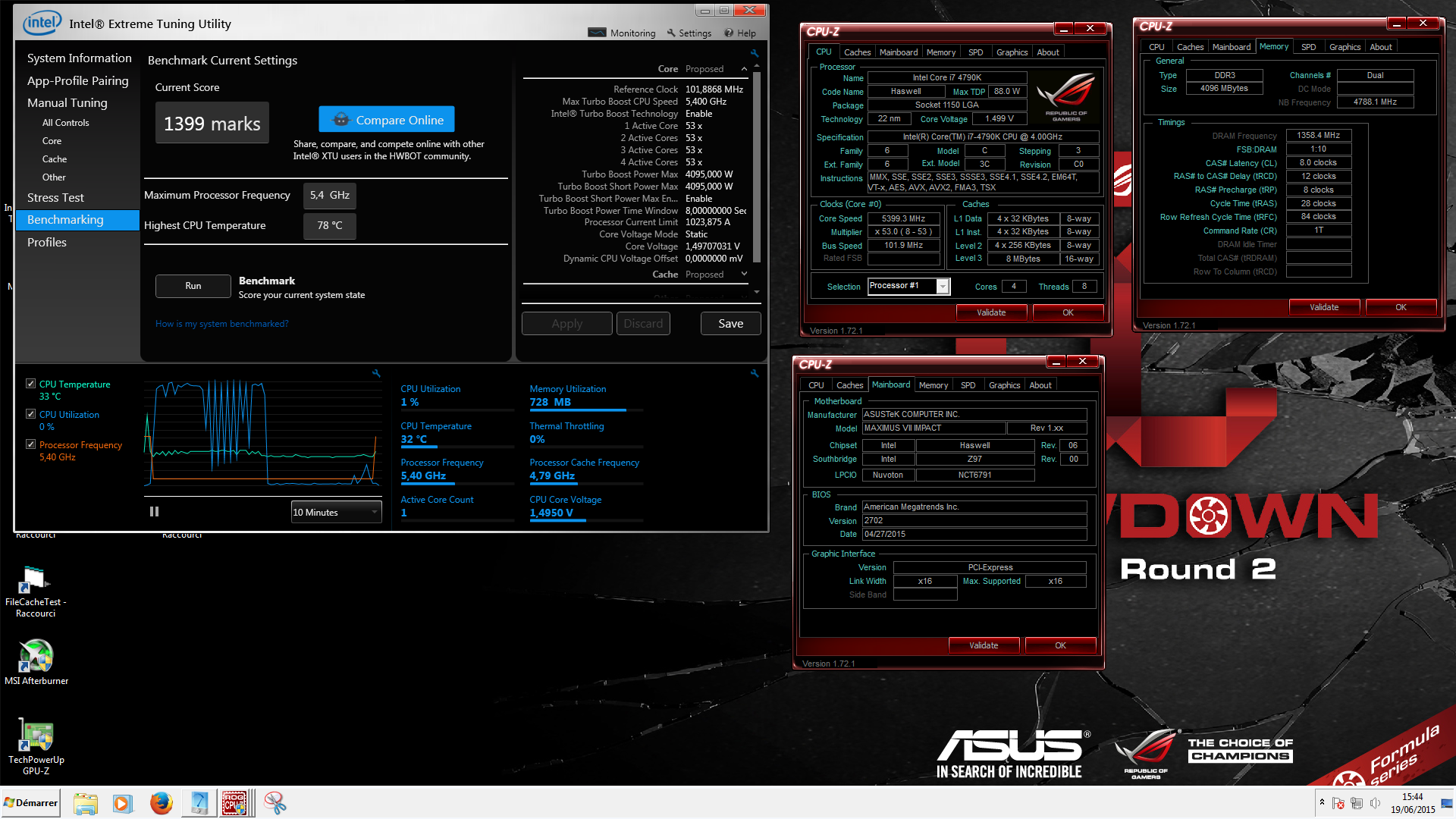Open Manual Tuning section

[67, 103]
